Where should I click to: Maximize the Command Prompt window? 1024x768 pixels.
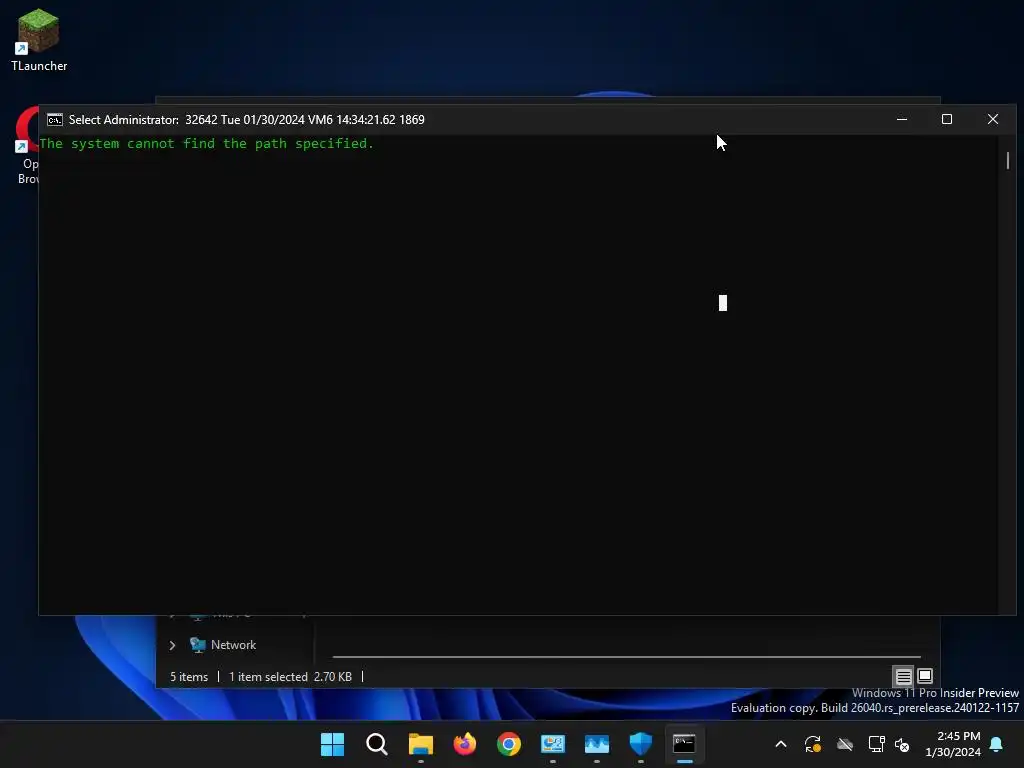pyautogui.click(x=947, y=120)
